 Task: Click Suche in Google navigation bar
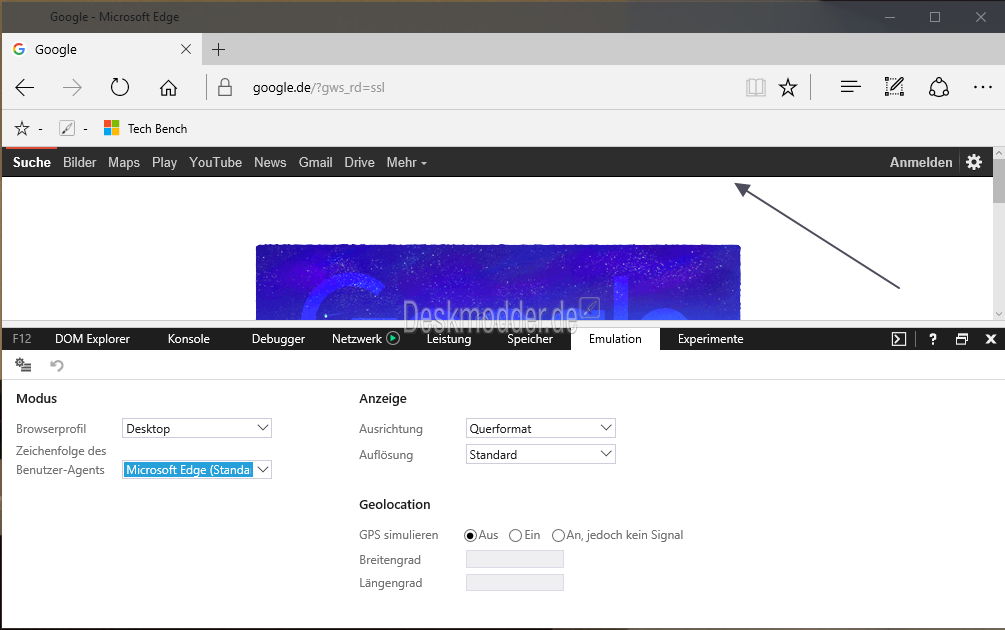(x=31, y=163)
